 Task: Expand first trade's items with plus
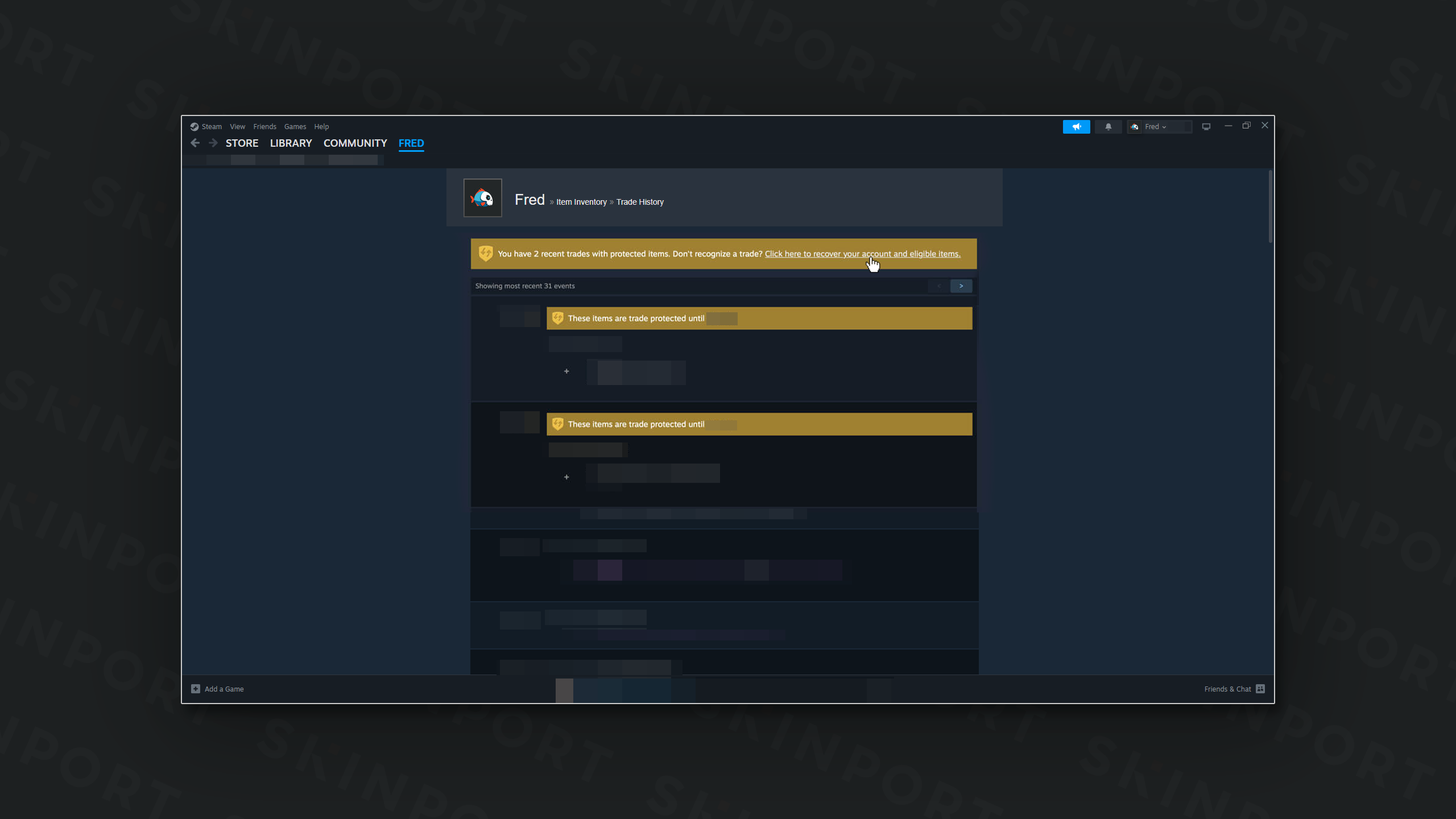[566, 371]
